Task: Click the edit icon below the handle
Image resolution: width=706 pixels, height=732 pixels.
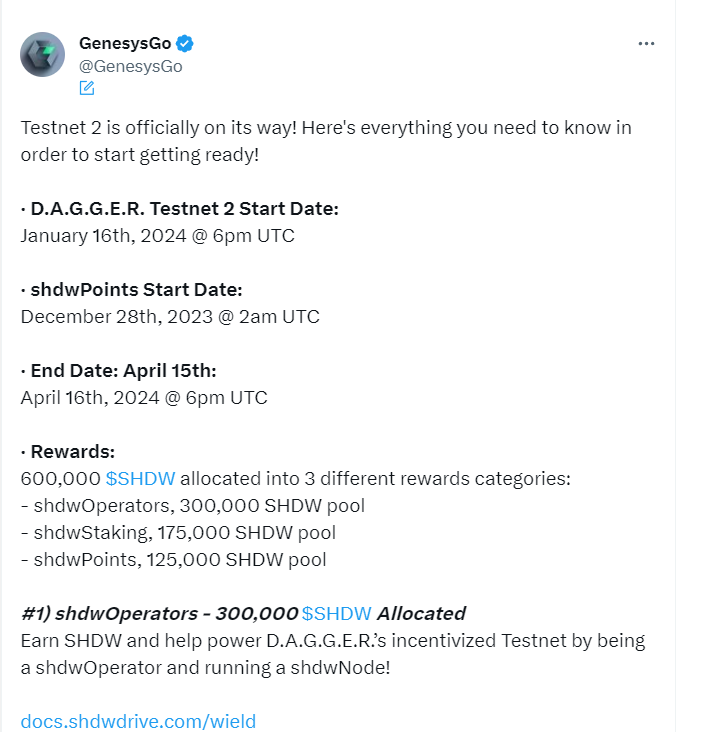Action: [87, 88]
